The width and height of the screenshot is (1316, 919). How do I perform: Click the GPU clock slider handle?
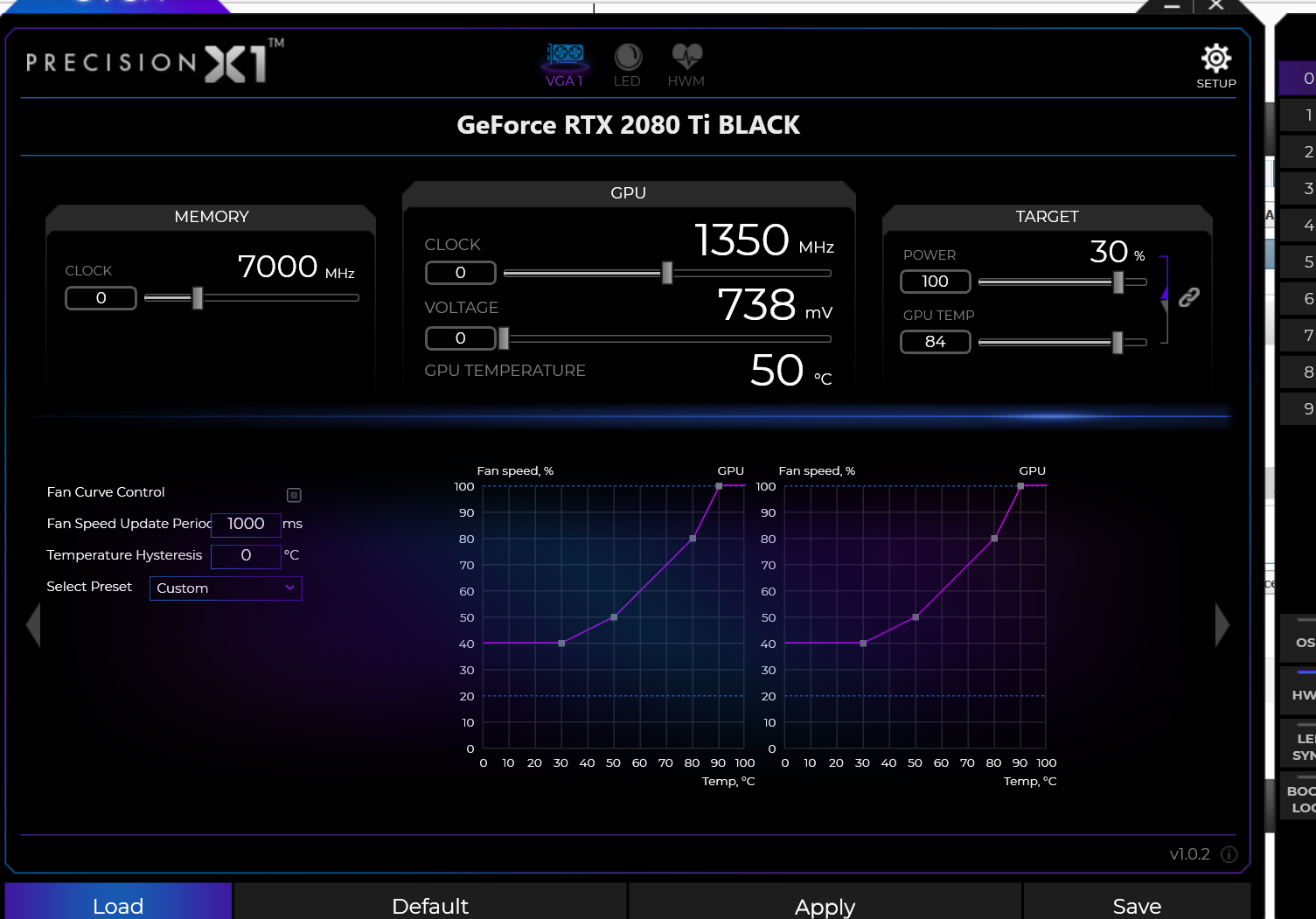(667, 273)
